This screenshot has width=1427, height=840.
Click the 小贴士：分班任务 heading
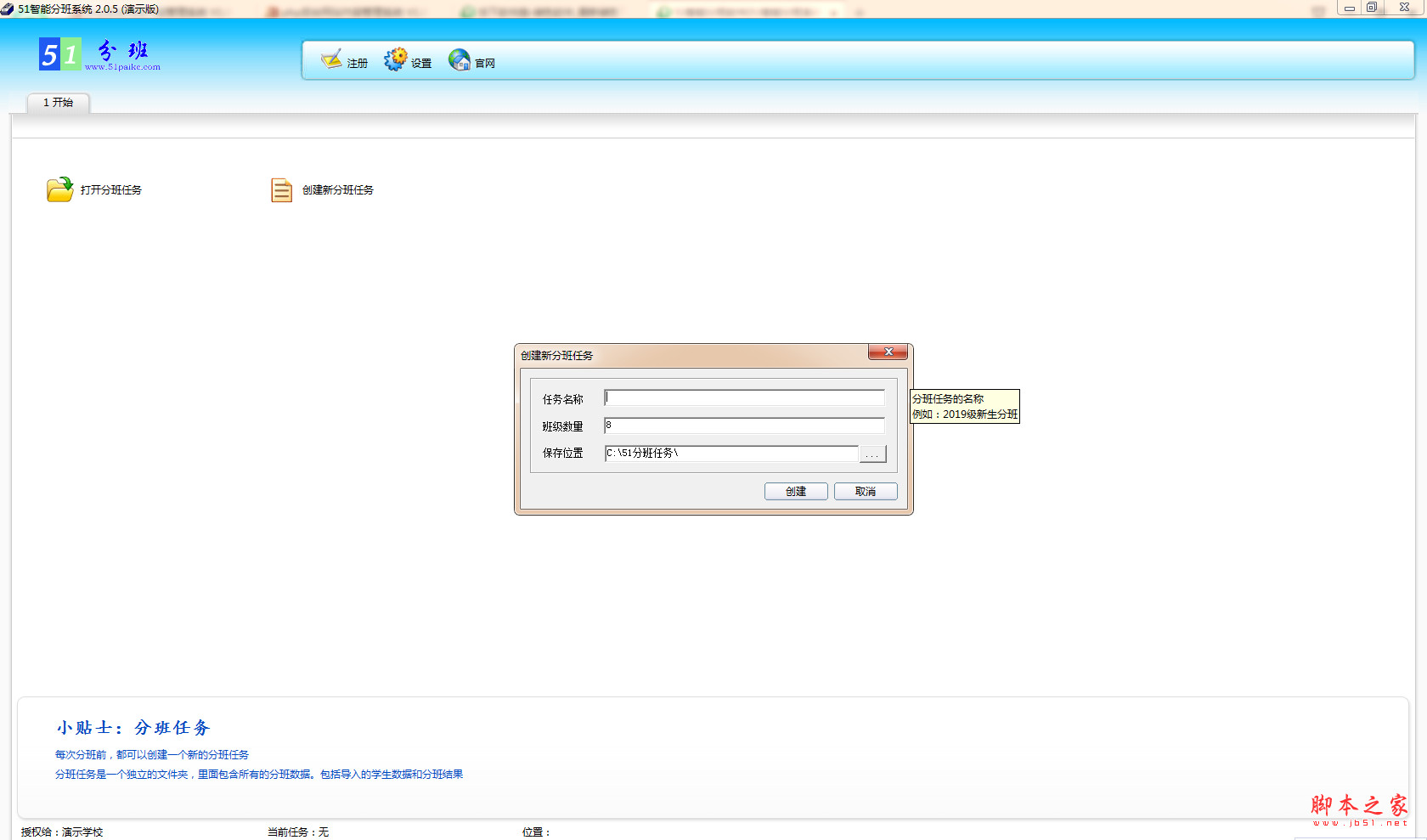(133, 728)
